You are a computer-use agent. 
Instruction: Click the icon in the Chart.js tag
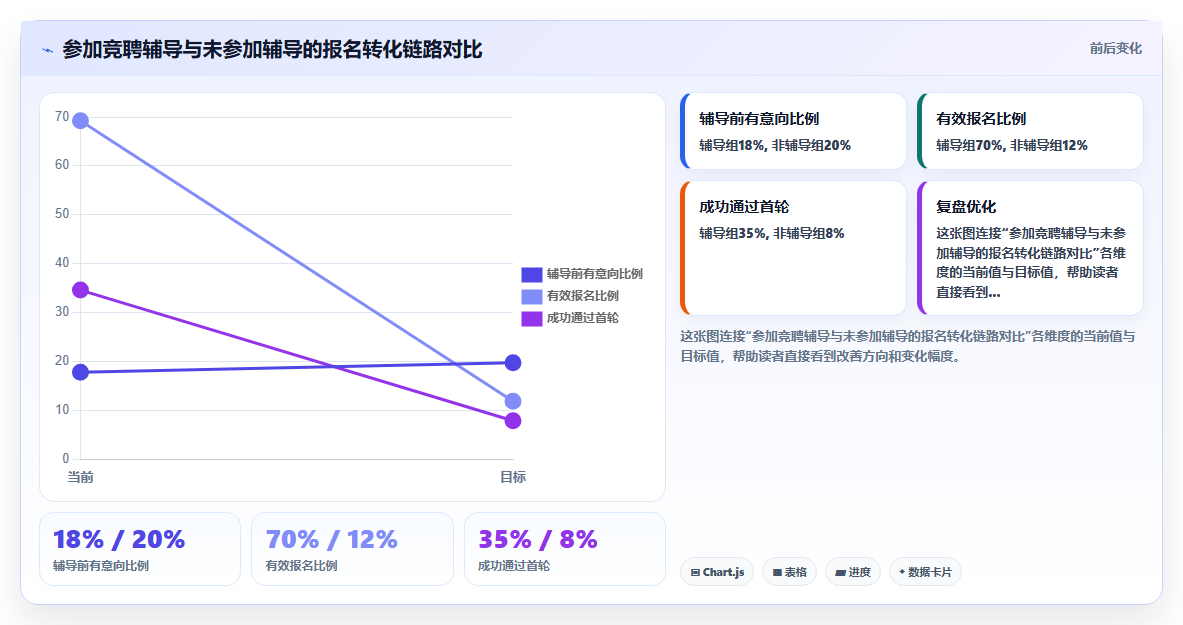695,573
